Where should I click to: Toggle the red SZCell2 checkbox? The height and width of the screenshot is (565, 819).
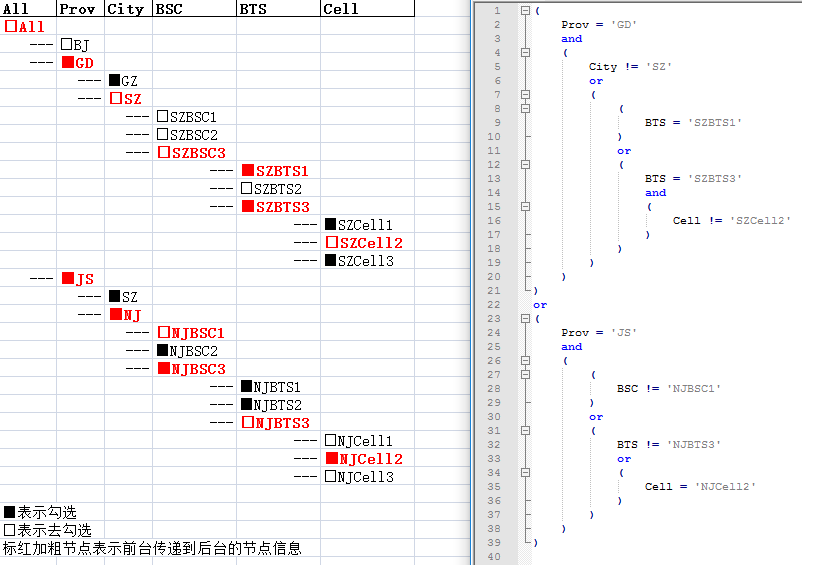tap(332, 242)
